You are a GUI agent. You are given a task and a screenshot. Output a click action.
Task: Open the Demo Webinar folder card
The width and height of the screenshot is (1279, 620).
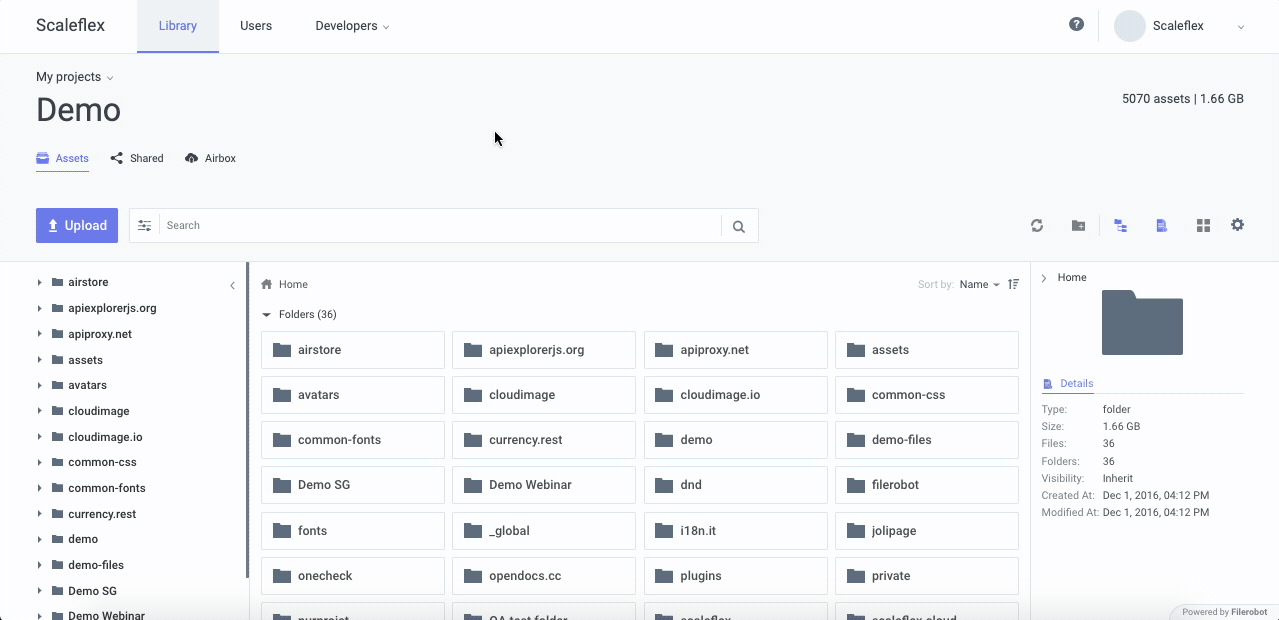point(544,485)
